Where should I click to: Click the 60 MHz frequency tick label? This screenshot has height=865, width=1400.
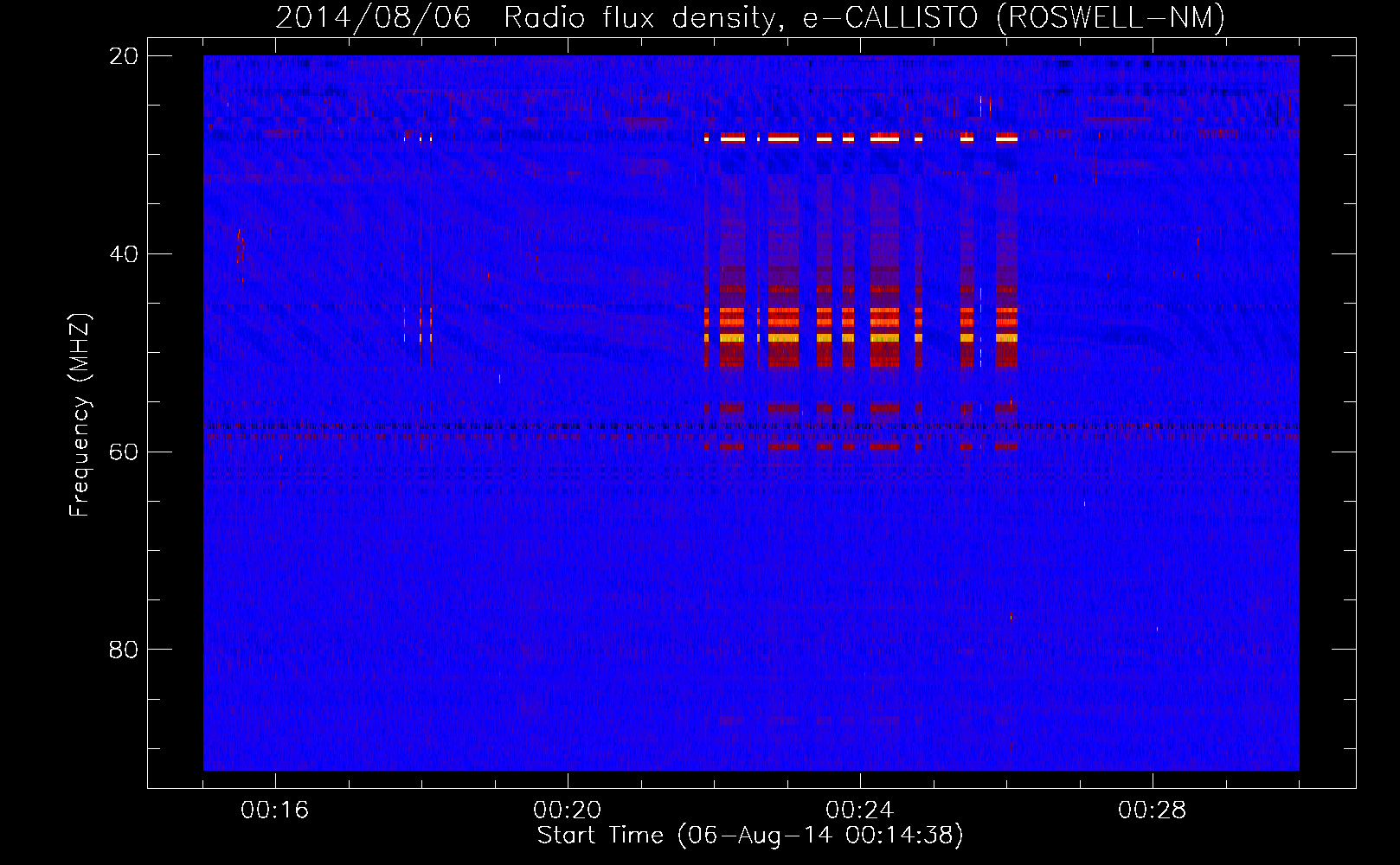coord(124,452)
